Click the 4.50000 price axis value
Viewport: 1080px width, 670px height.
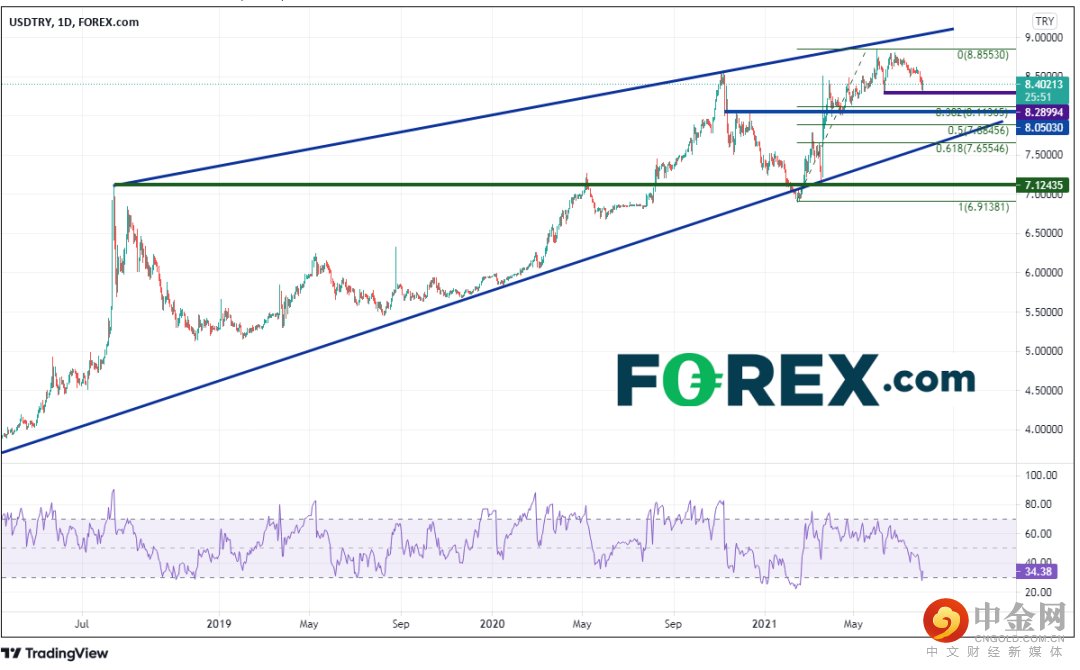(1043, 390)
